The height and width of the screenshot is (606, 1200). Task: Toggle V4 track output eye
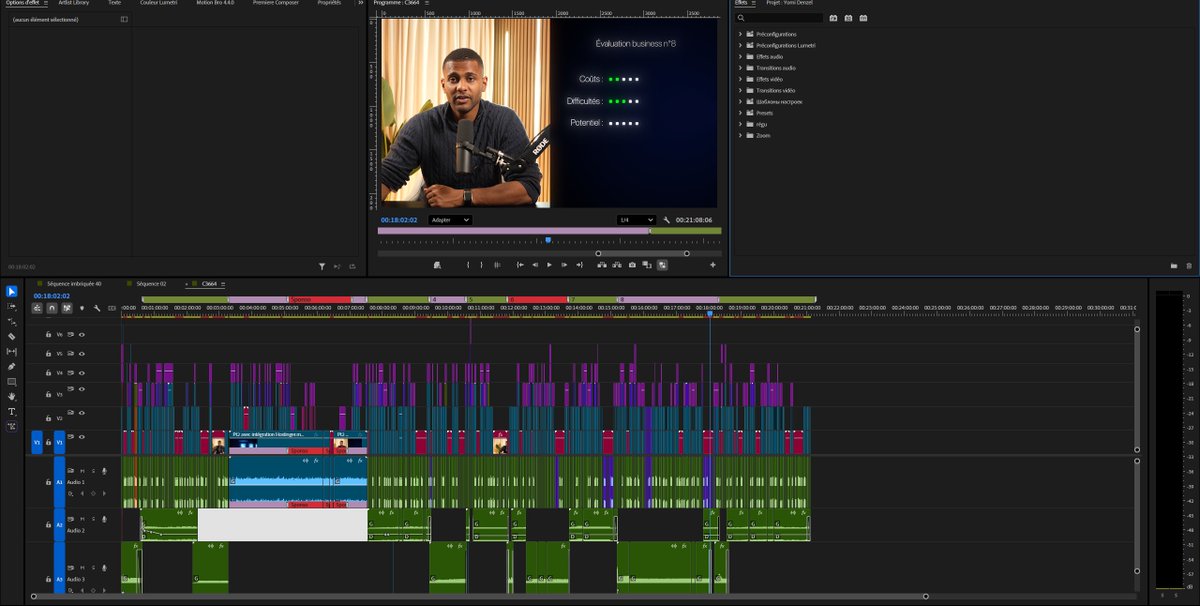[x=82, y=372]
